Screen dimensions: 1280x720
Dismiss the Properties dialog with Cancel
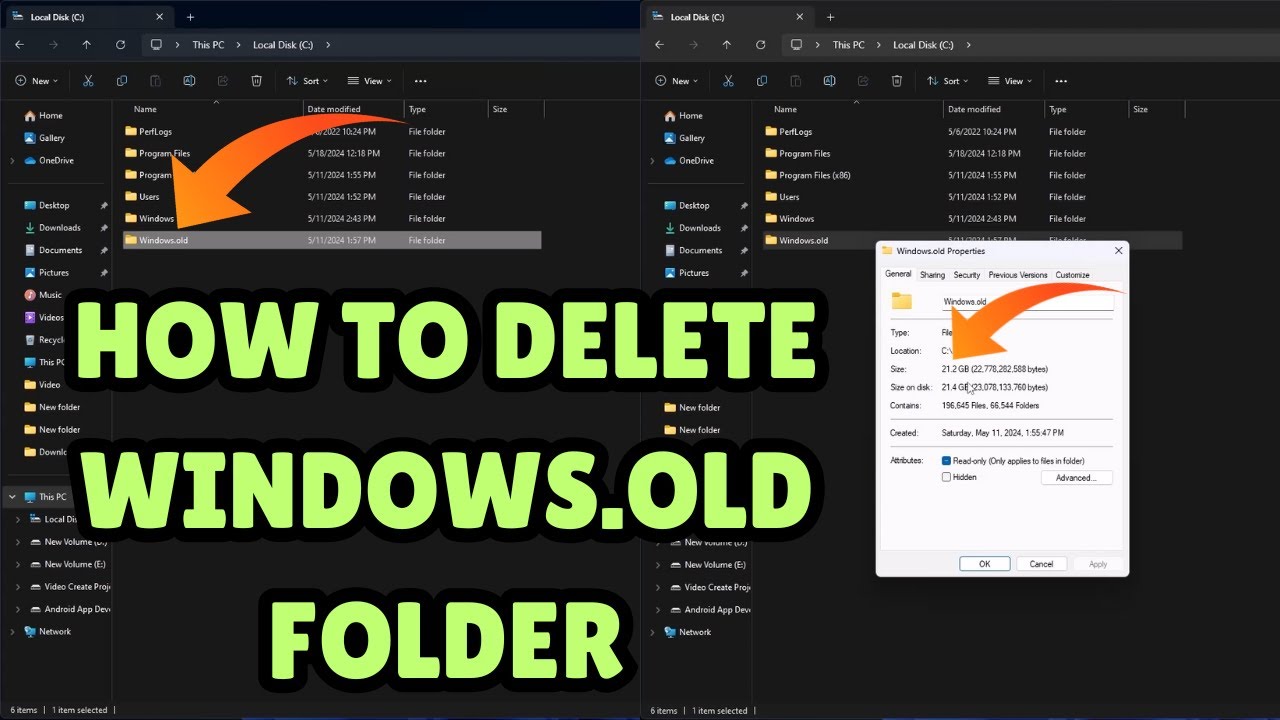click(1041, 564)
